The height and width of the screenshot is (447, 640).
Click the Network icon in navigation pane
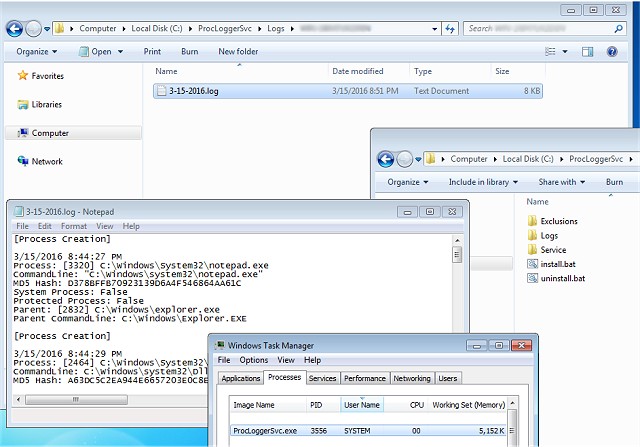click(x=23, y=161)
